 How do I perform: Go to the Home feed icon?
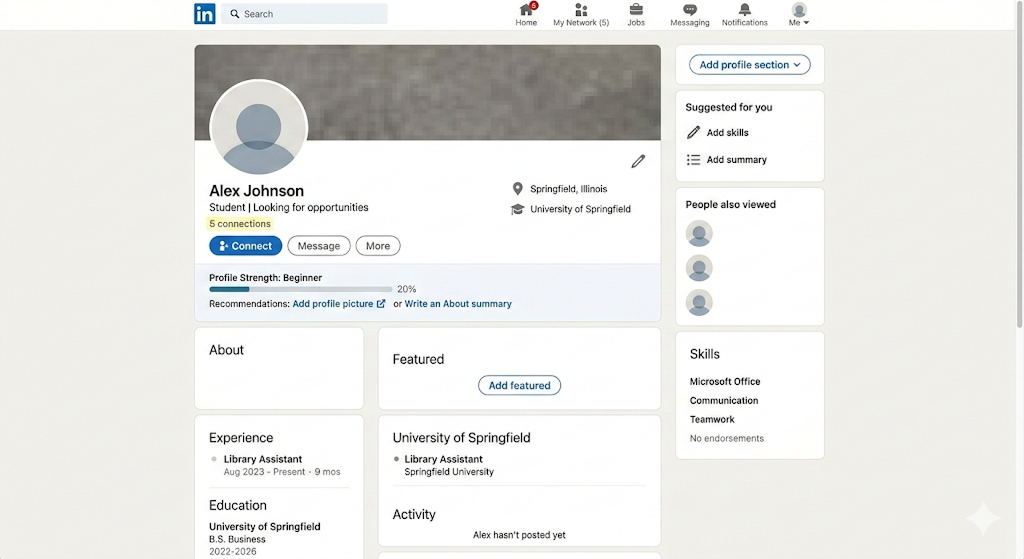pos(526,10)
